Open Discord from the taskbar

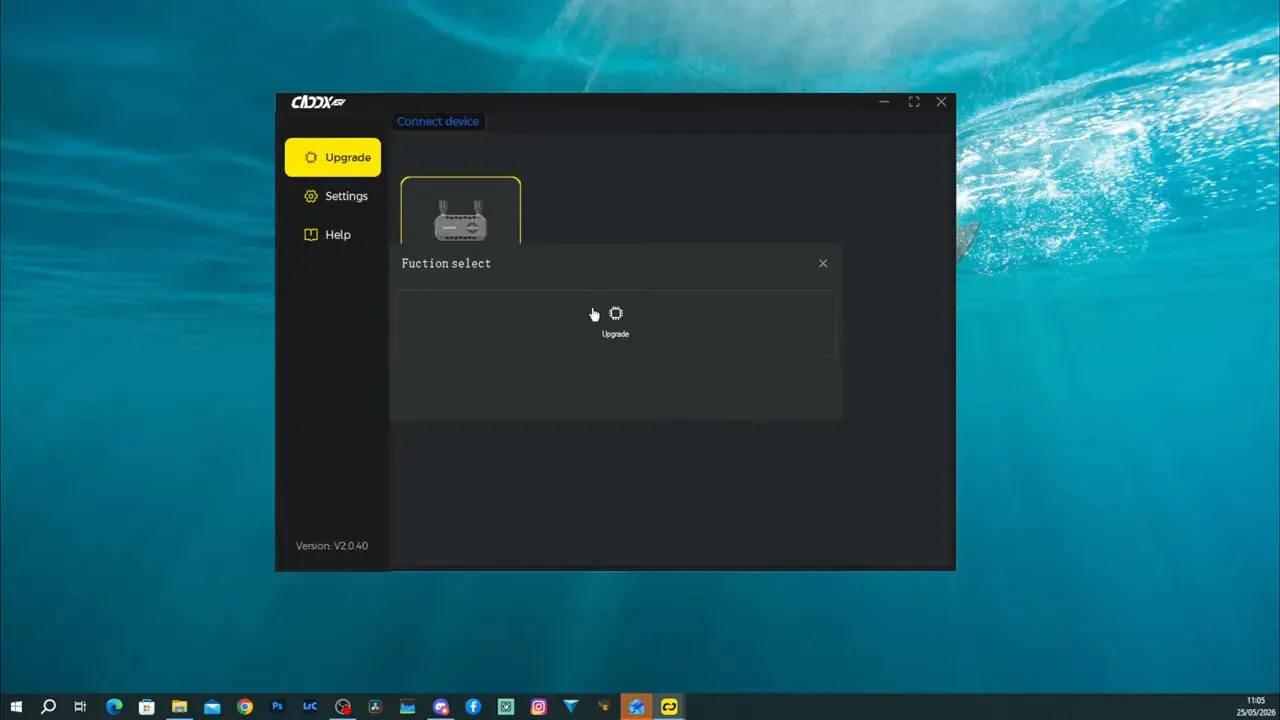[441, 707]
